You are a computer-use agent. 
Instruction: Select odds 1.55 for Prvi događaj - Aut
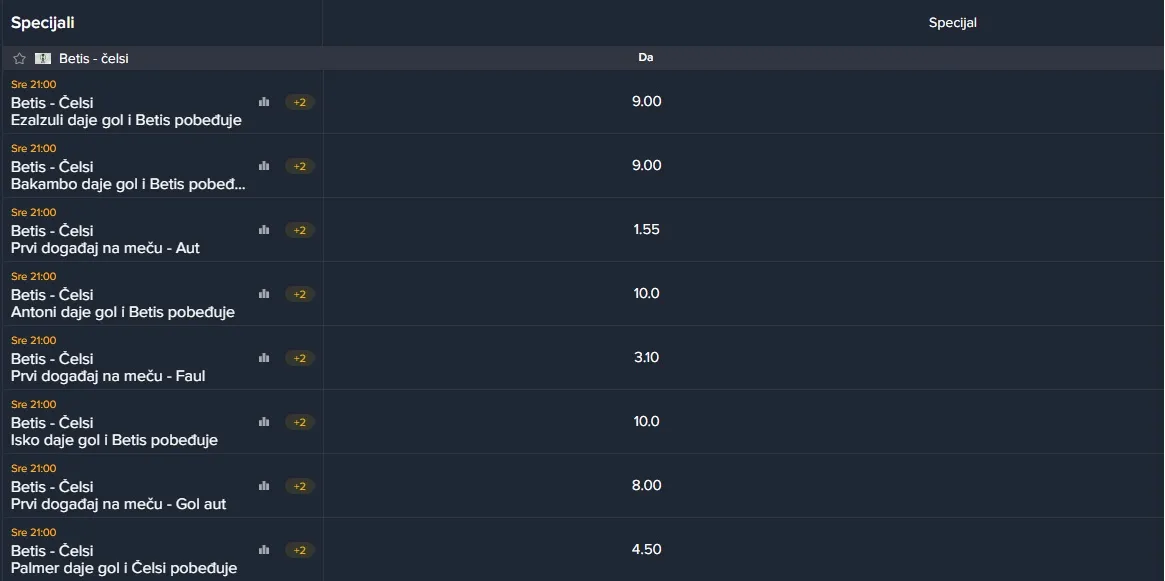pyautogui.click(x=646, y=230)
